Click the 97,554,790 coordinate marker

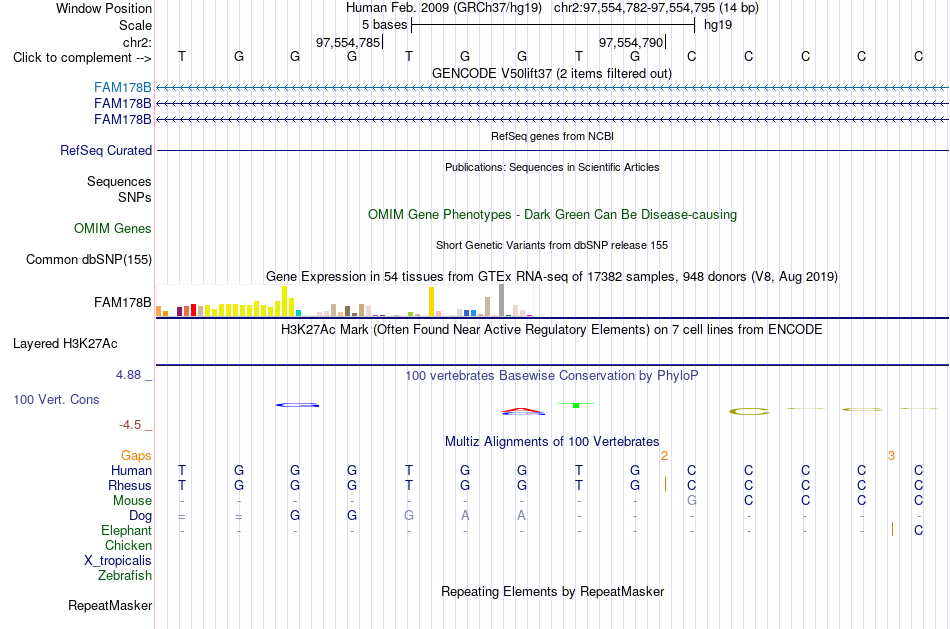tap(631, 42)
